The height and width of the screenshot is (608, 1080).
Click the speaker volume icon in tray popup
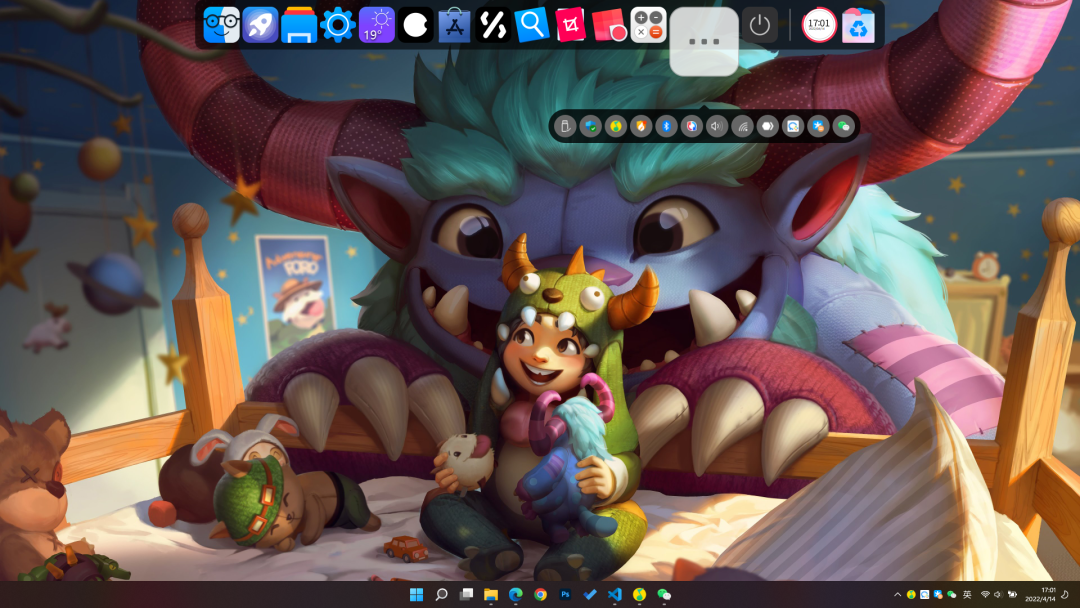coord(717,126)
